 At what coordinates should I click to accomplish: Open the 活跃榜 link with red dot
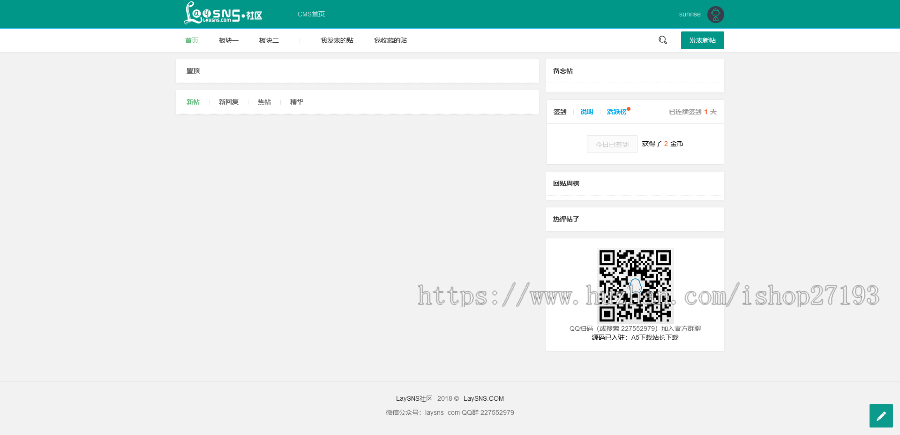coord(617,112)
